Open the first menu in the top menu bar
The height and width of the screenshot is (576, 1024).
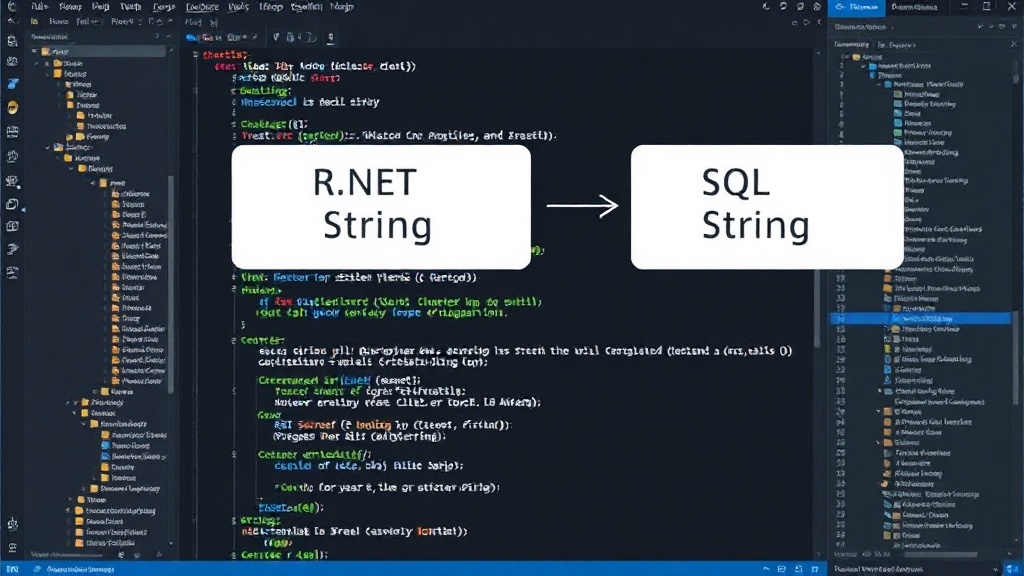[40, 7]
